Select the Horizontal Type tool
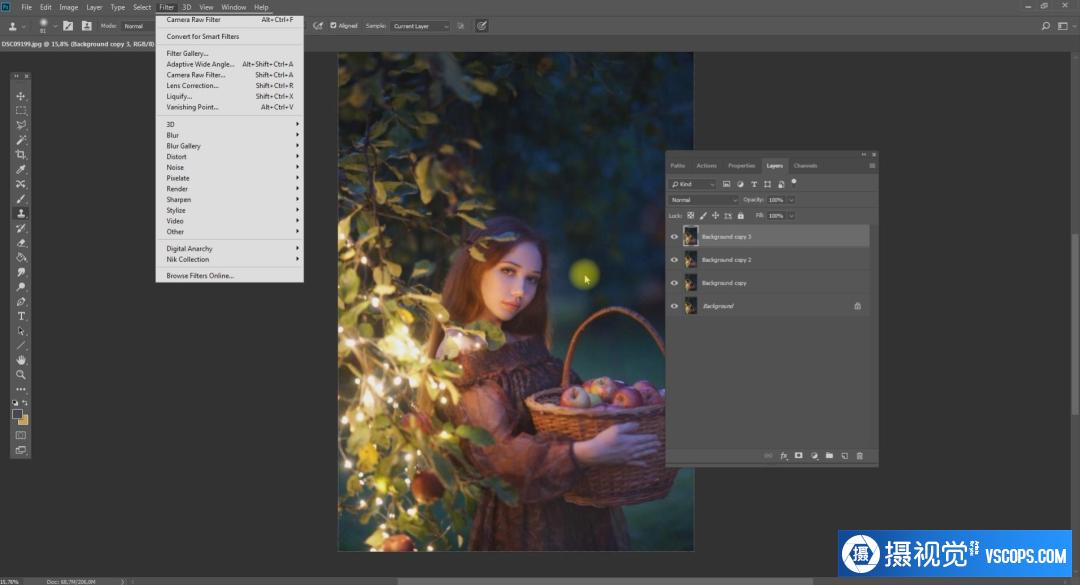 click(21, 316)
